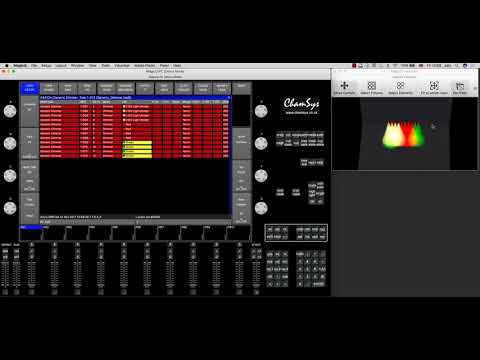Click the last visualiser toolbar icon before overflow
This screenshot has width=480, height=360.
[460, 87]
